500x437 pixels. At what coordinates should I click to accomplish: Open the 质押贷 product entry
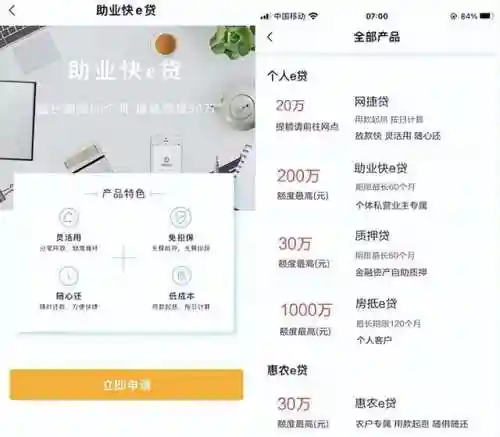click(377, 253)
